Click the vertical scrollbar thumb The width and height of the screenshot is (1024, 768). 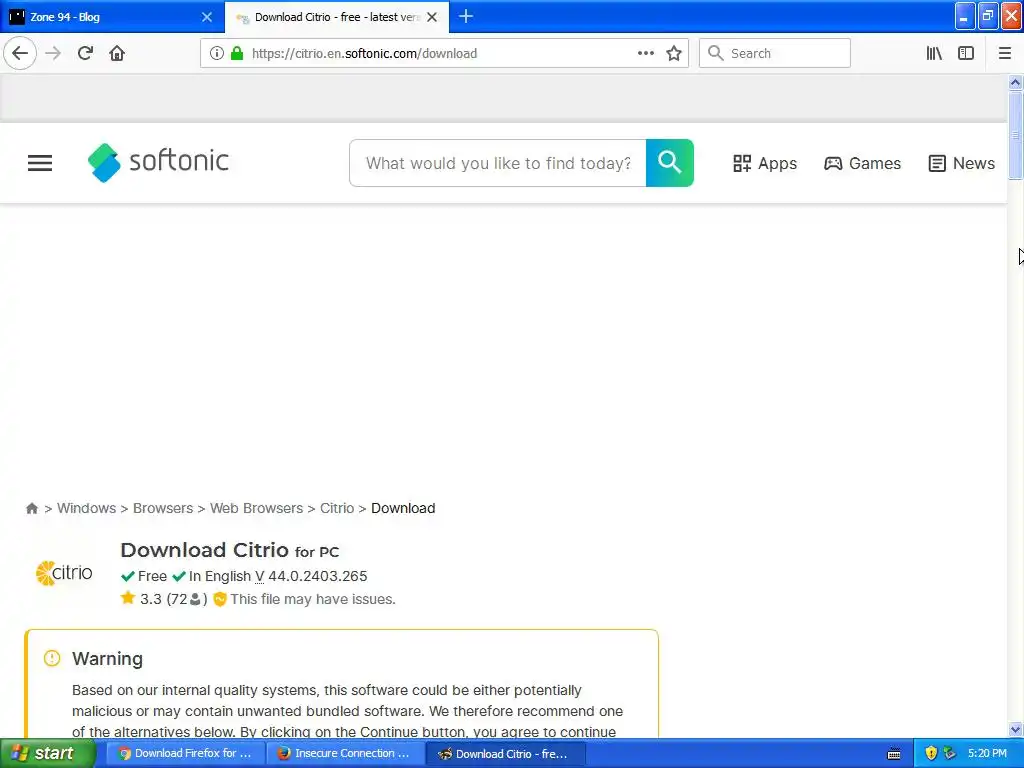click(1015, 135)
